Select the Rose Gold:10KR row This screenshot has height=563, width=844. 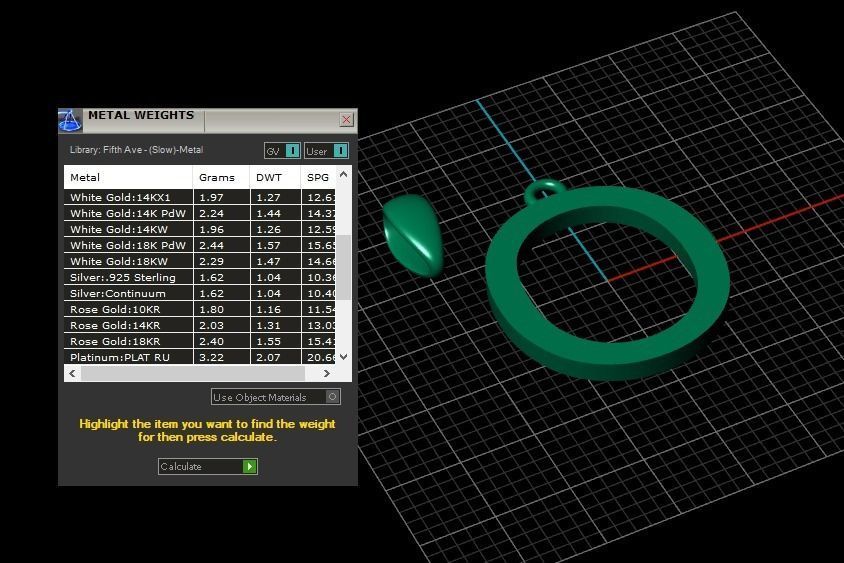tap(200, 309)
